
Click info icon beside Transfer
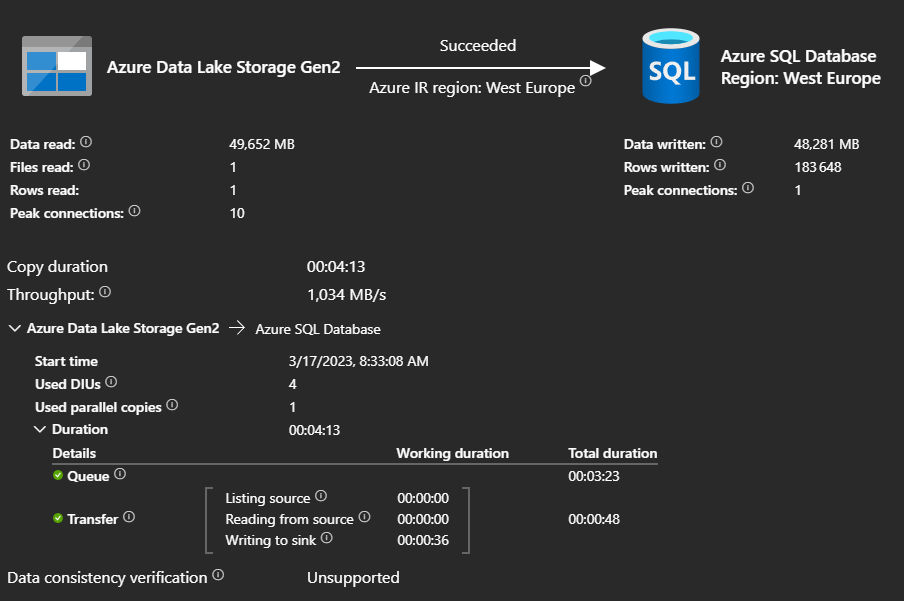click(x=129, y=517)
